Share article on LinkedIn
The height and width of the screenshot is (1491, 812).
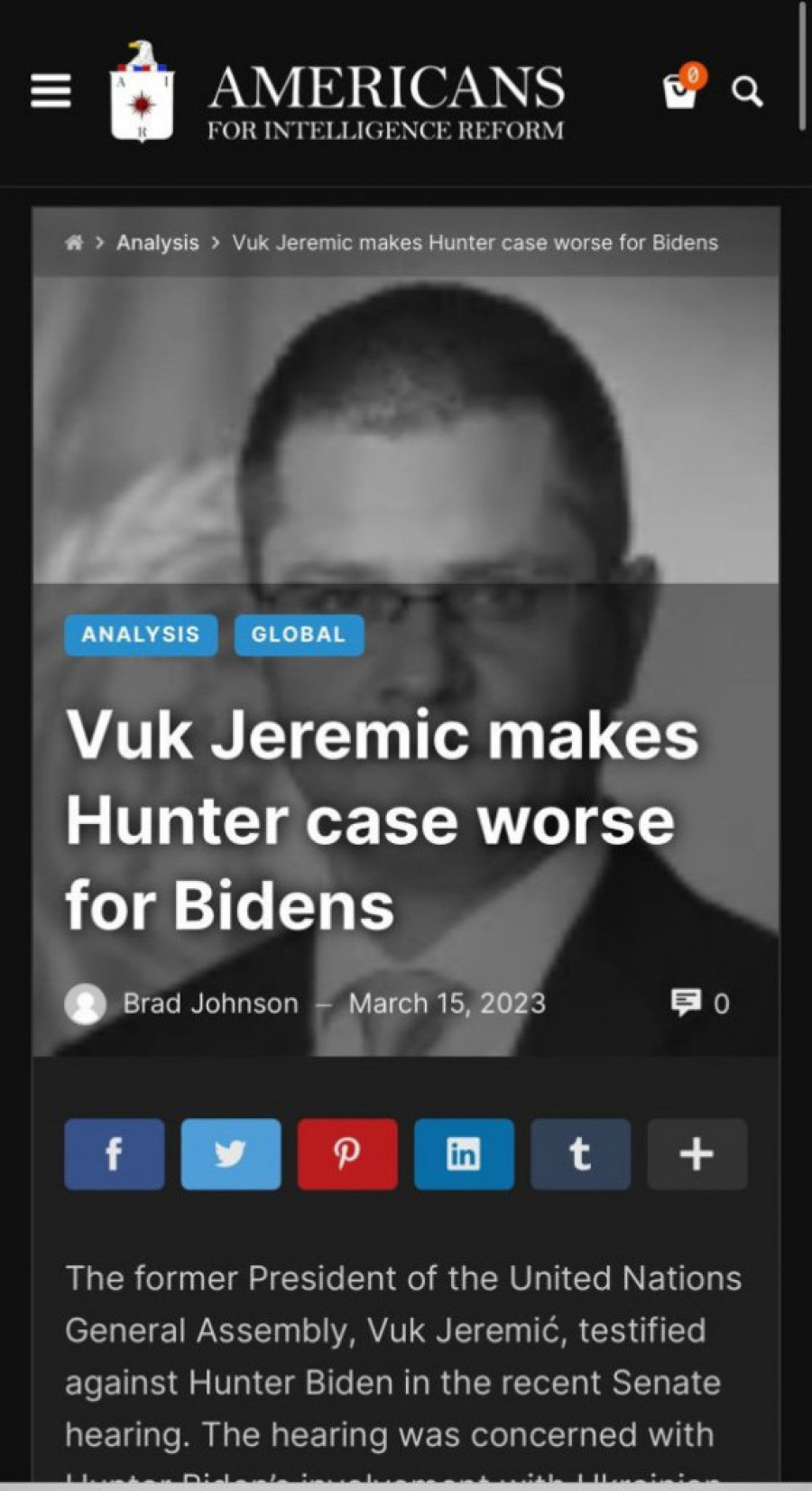(464, 1153)
